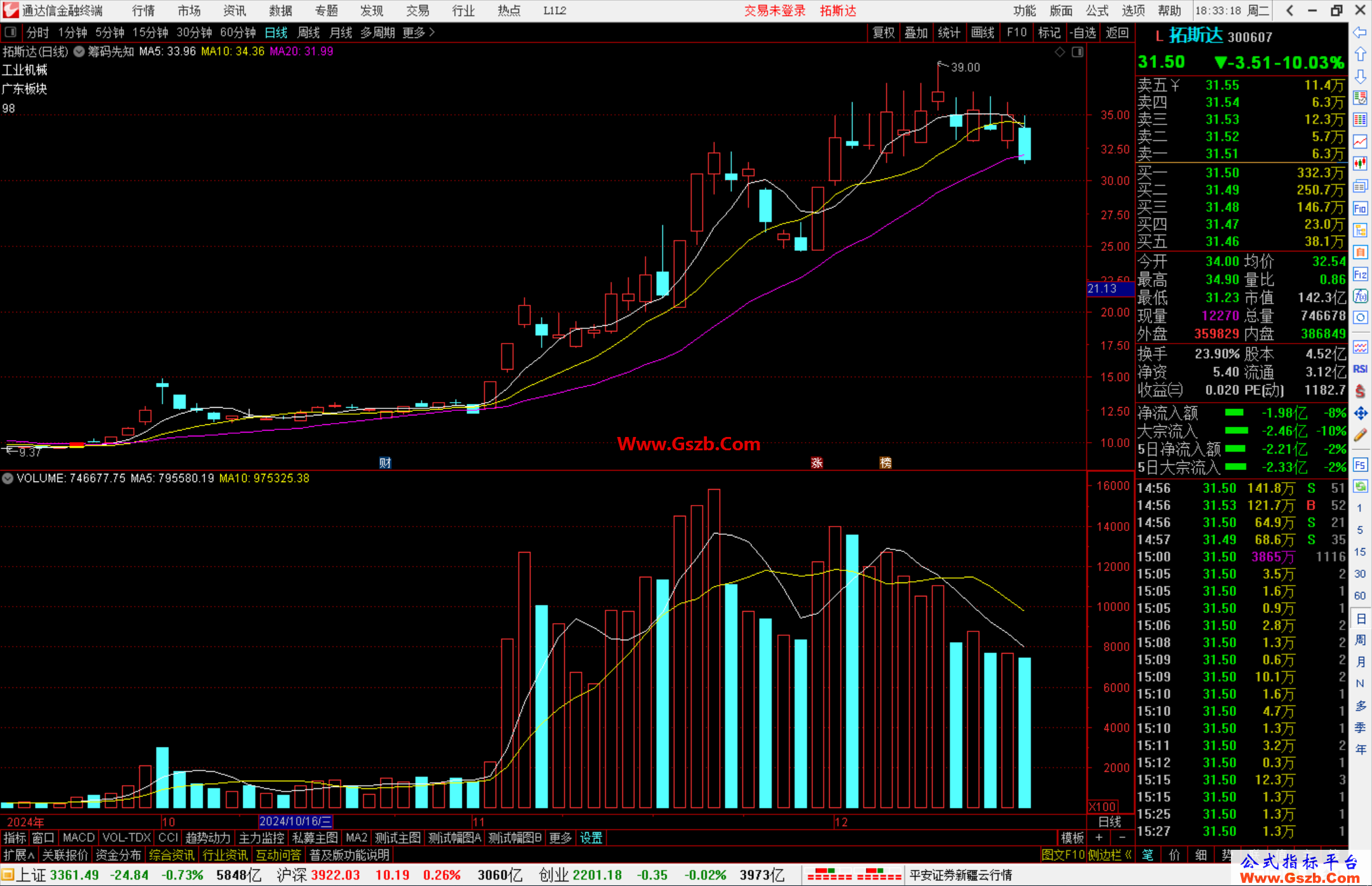Collapse sidebar via 侧边栏 arrows

pyautogui.click(x=1110, y=855)
